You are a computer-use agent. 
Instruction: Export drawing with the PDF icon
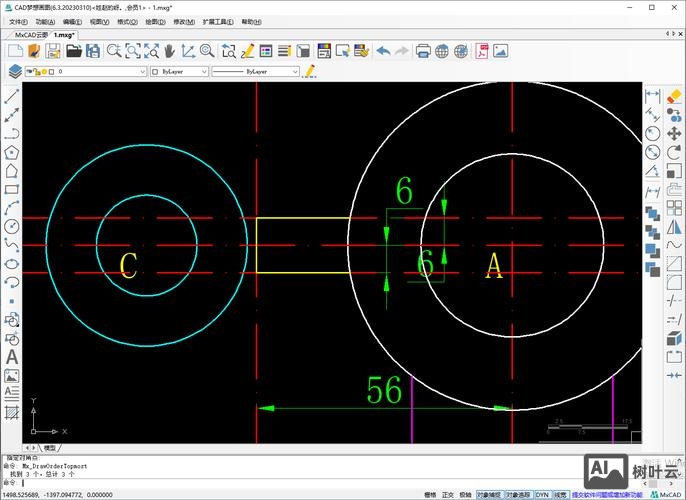[x=482, y=51]
